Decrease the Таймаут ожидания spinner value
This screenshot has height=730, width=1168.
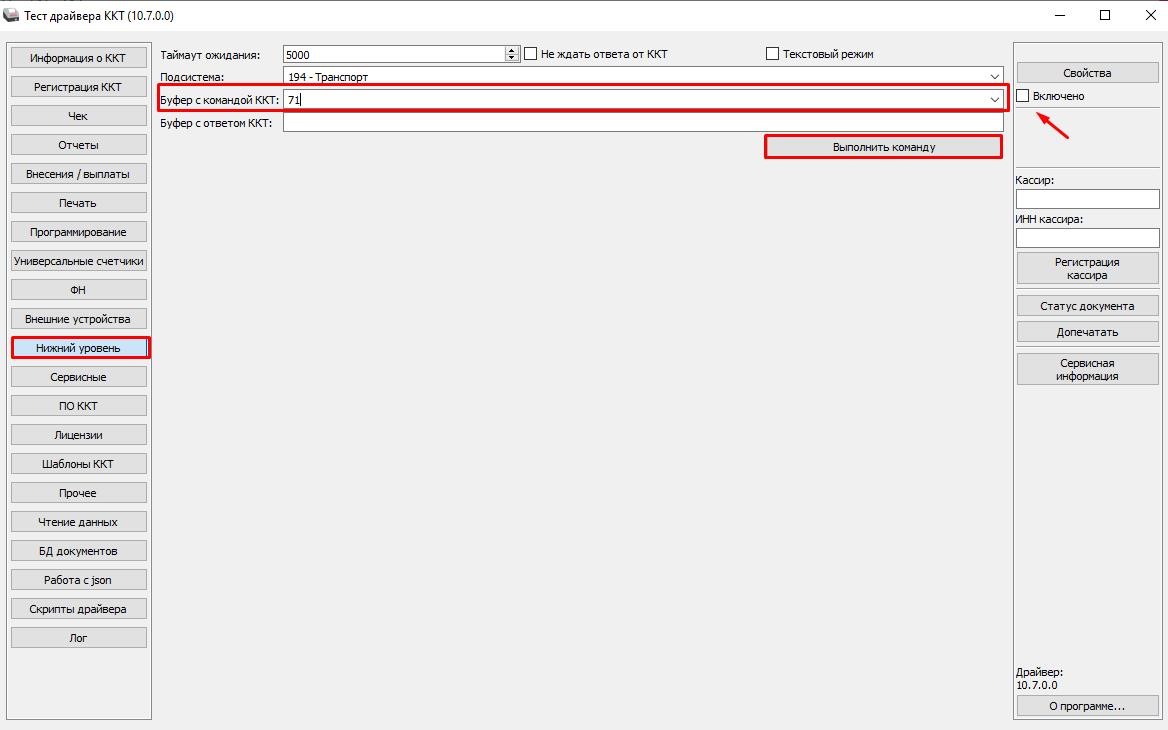click(x=512, y=58)
